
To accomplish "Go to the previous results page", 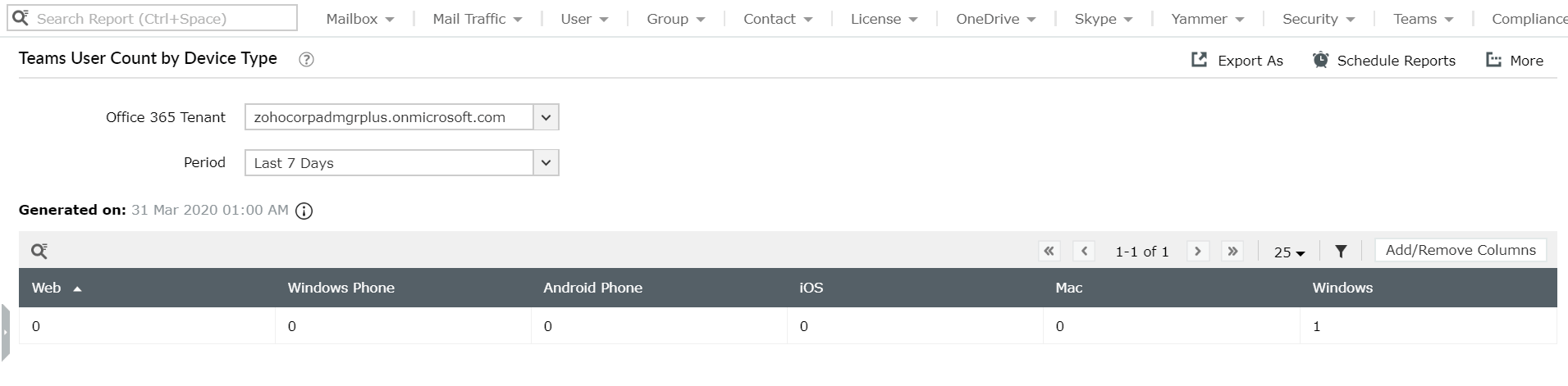I will [1084, 251].
